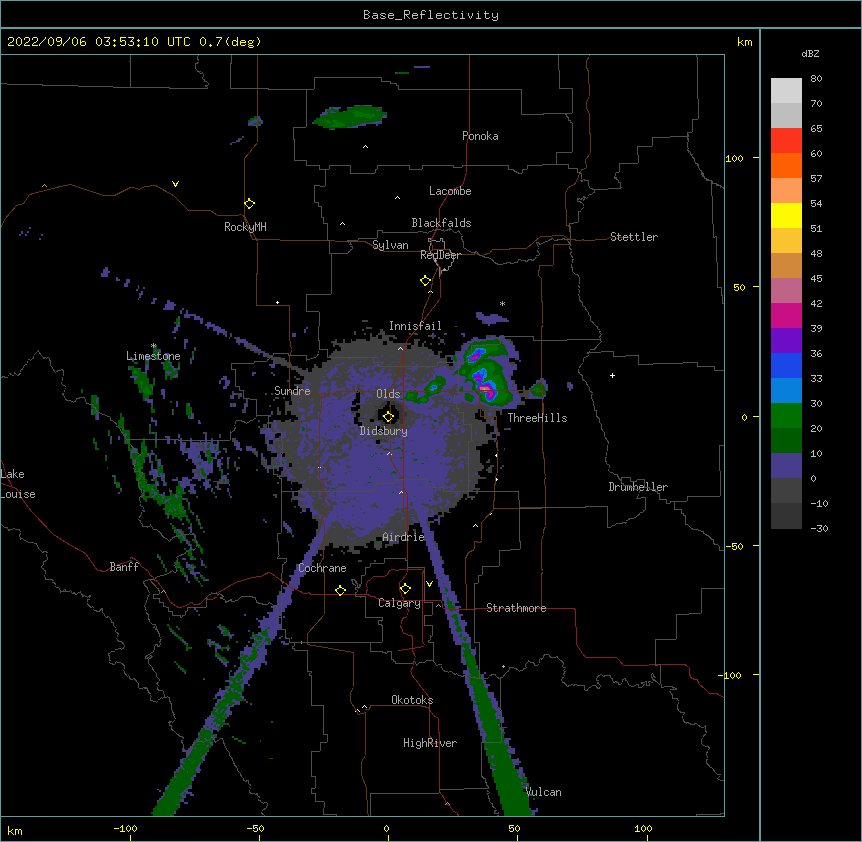Click the Base_Reflectivity title text
This screenshot has height=842, width=862.
pyautogui.click(x=431, y=15)
